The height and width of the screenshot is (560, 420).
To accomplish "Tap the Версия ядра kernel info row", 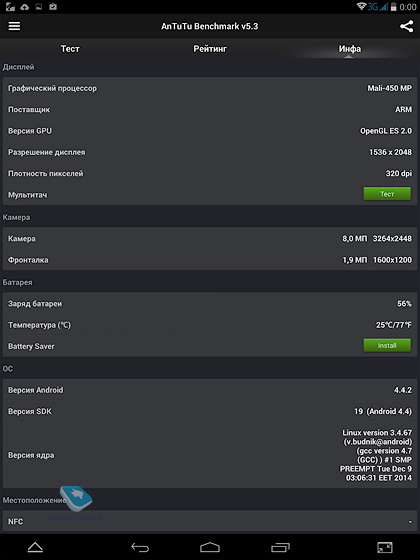I will click(210, 455).
